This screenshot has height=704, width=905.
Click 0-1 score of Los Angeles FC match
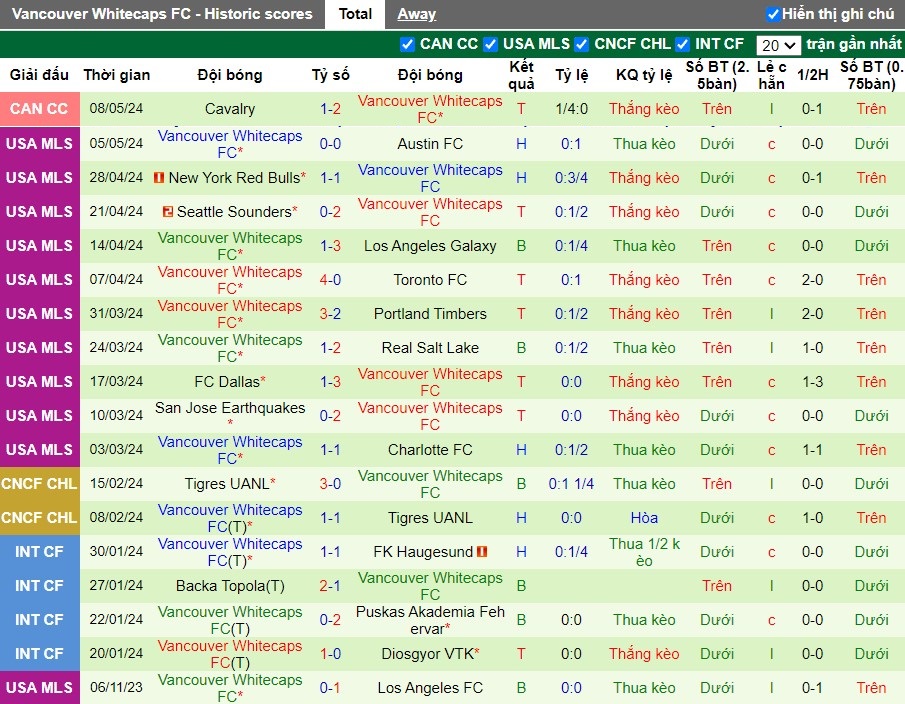coord(330,688)
